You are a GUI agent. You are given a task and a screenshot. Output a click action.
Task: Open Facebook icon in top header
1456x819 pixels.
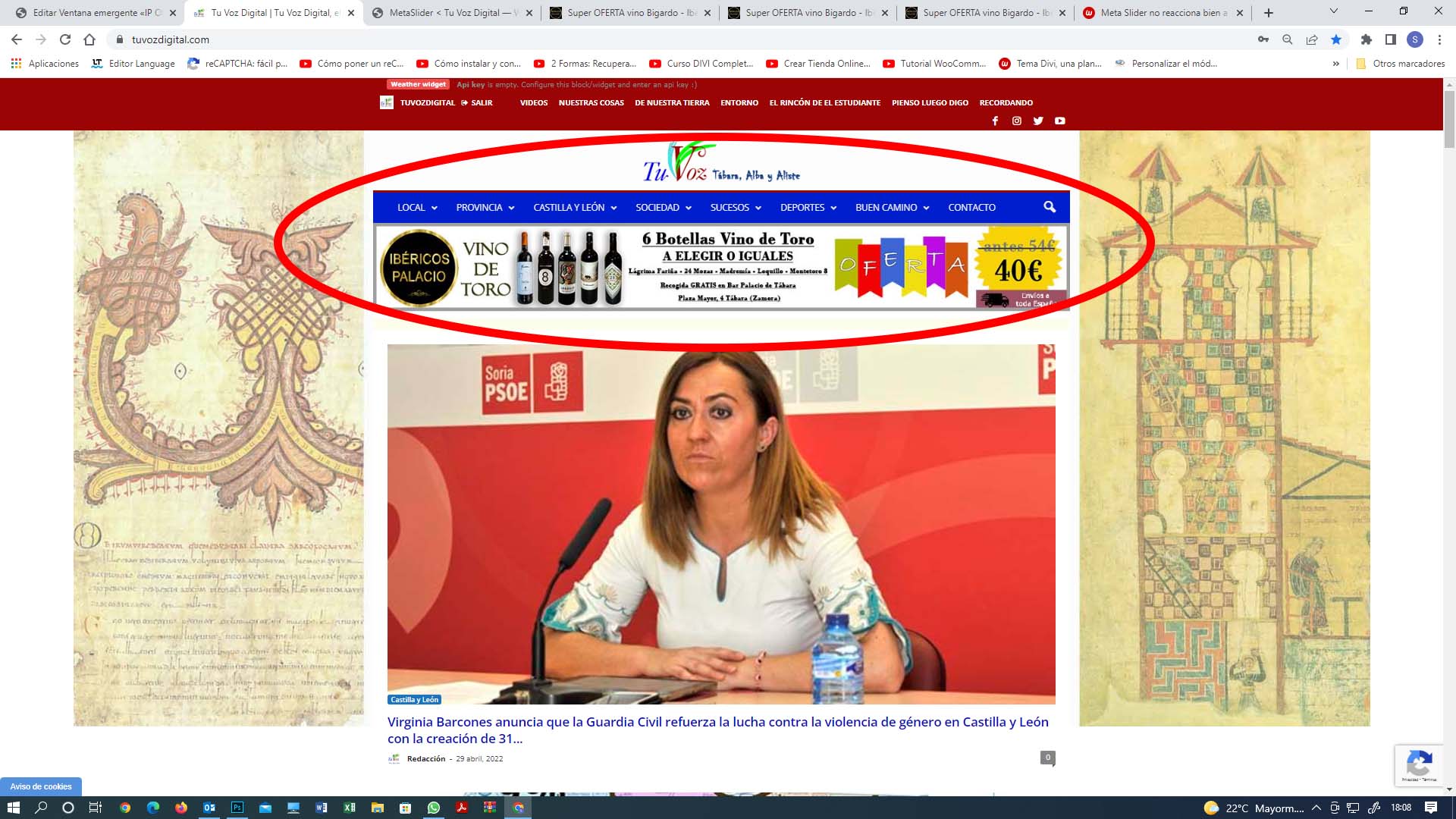[995, 121]
